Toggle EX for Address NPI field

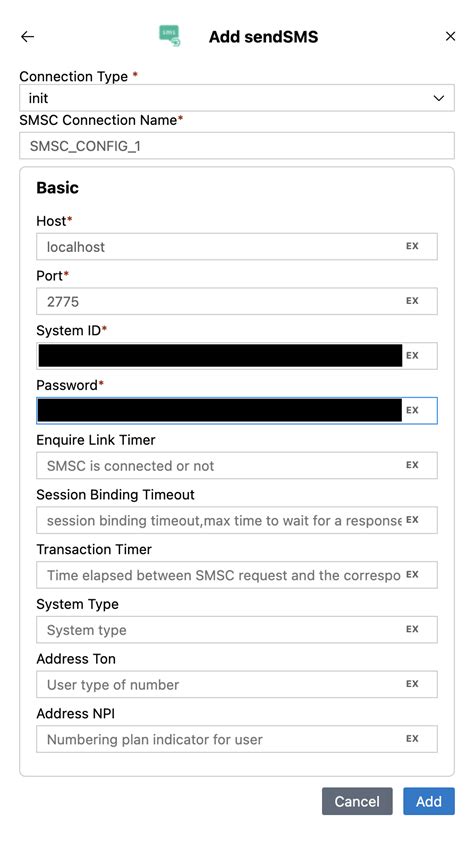(x=412, y=738)
